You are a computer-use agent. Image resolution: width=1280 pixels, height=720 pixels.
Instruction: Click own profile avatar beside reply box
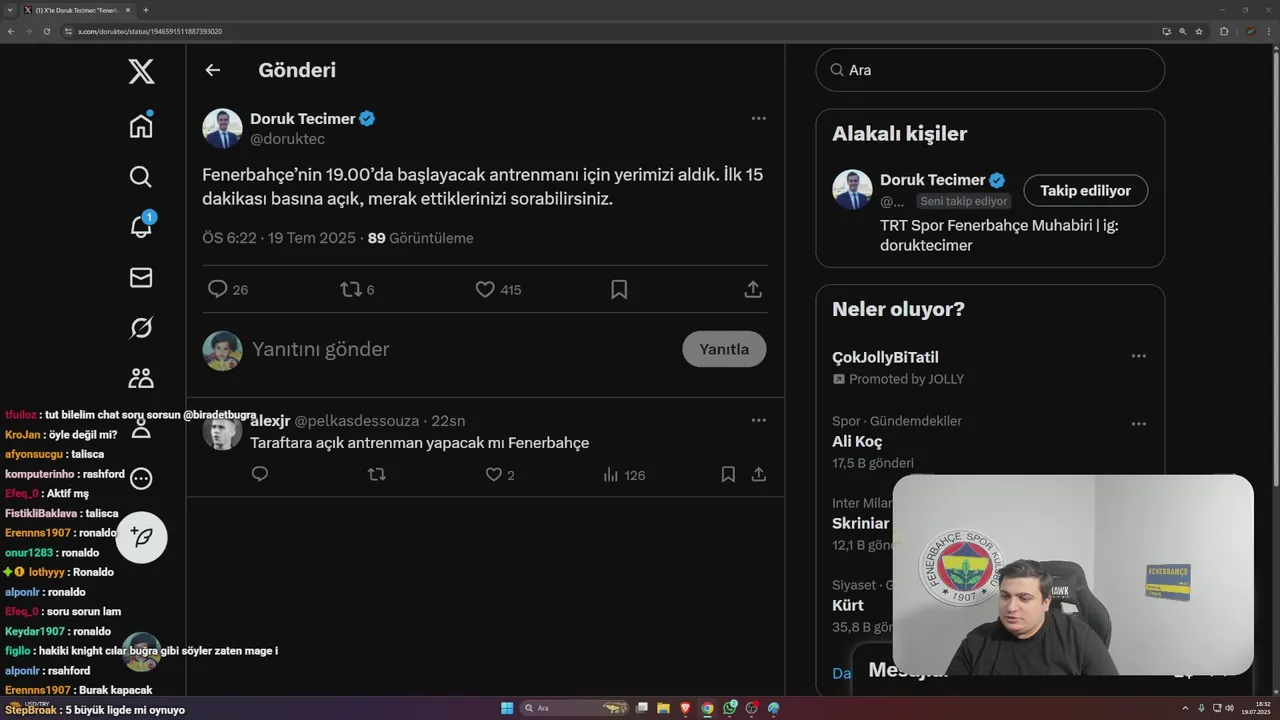click(x=222, y=351)
